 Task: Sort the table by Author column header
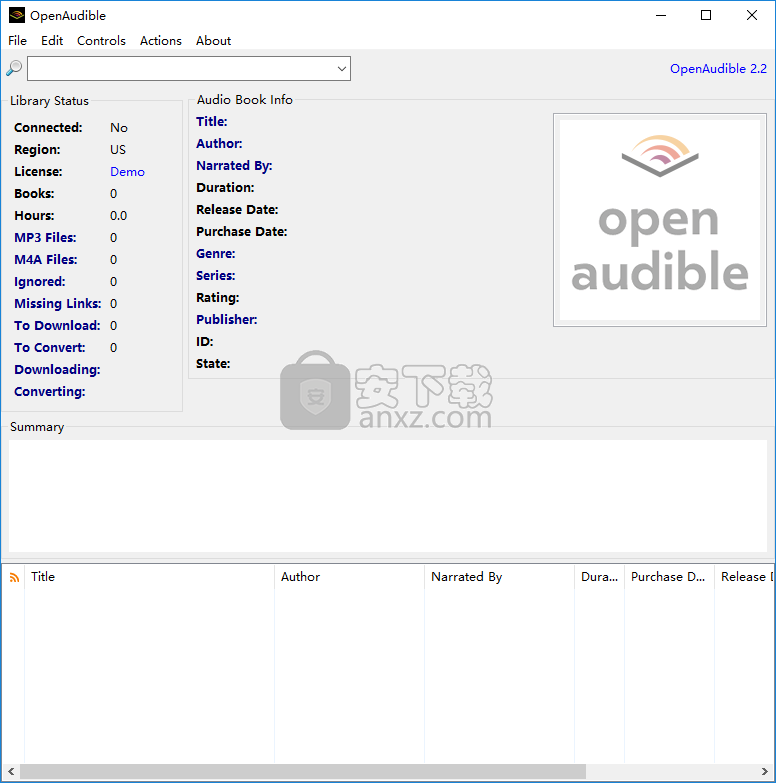coord(350,577)
